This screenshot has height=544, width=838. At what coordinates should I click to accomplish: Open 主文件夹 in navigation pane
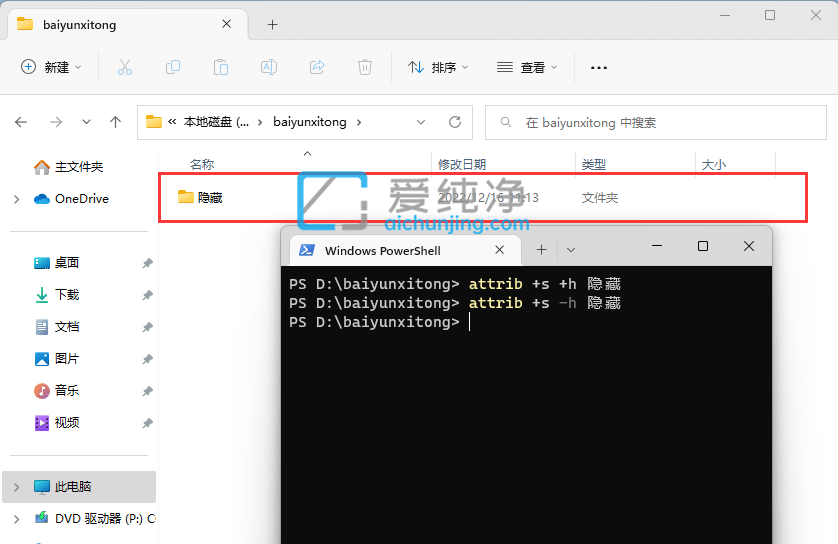point(68,167)
